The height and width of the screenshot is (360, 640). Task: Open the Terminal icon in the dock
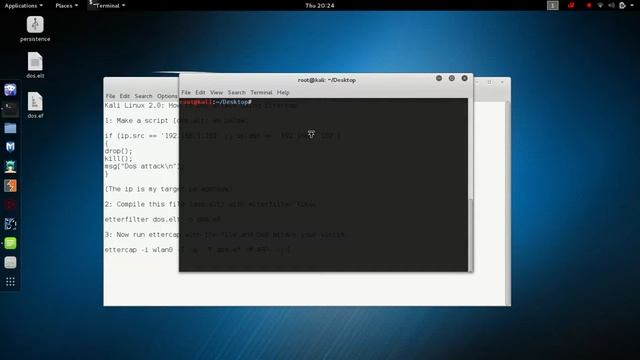click(x=10, y=109)
